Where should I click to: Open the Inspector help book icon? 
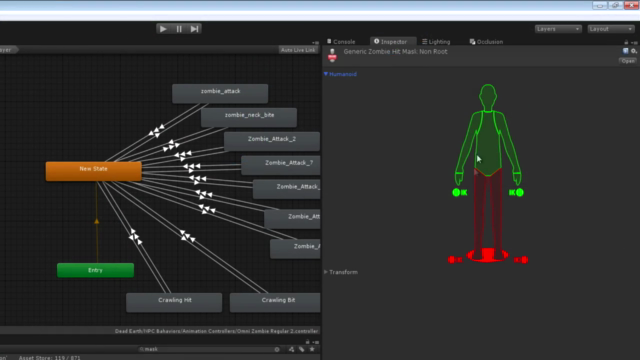625,51
